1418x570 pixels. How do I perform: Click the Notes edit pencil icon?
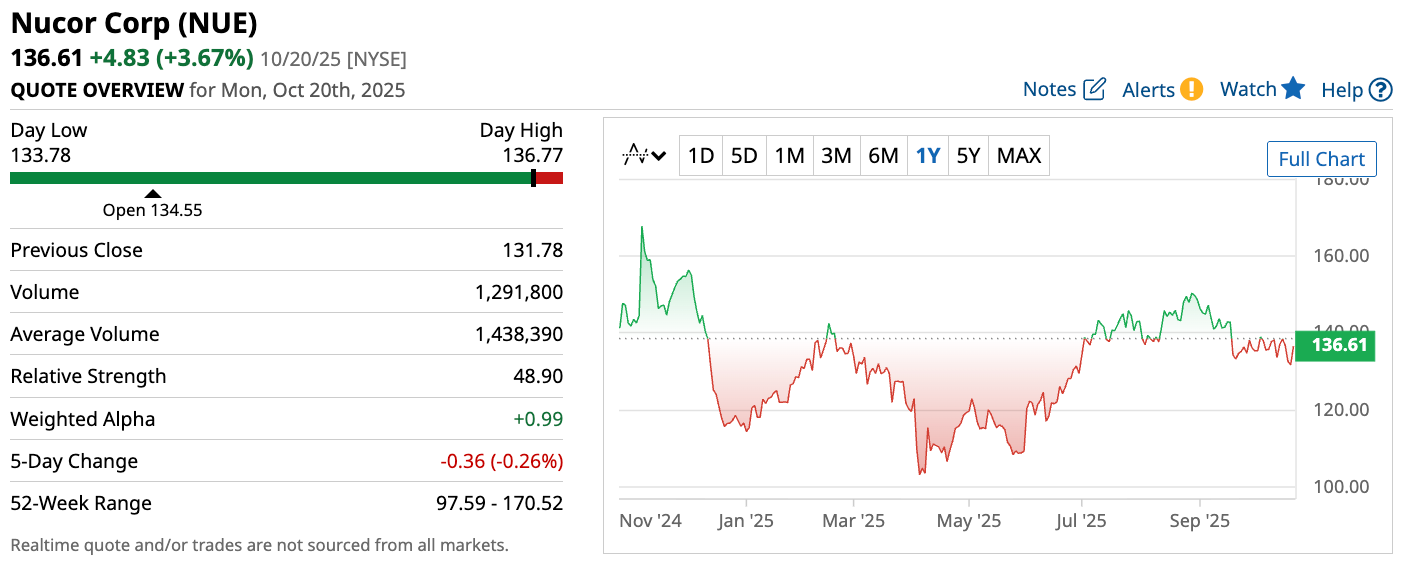click(x=1095, y=89)
